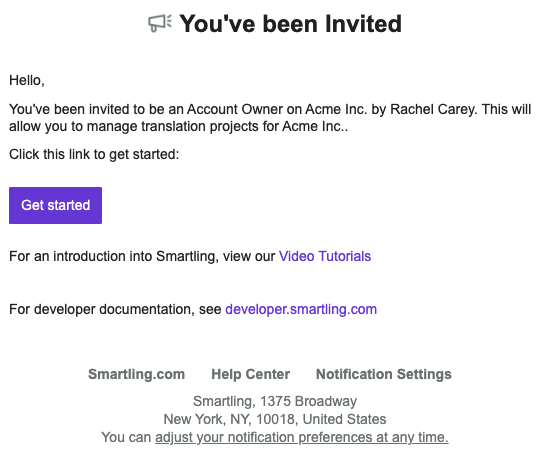Open the Help Center footer link

[251, 374]
